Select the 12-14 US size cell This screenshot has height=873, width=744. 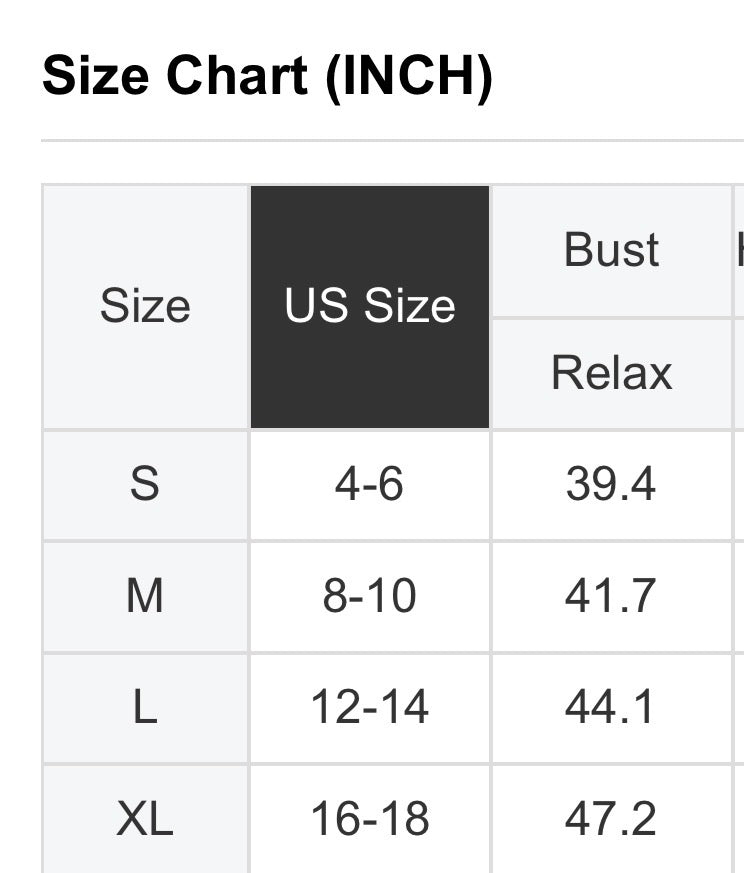(370, 708)
